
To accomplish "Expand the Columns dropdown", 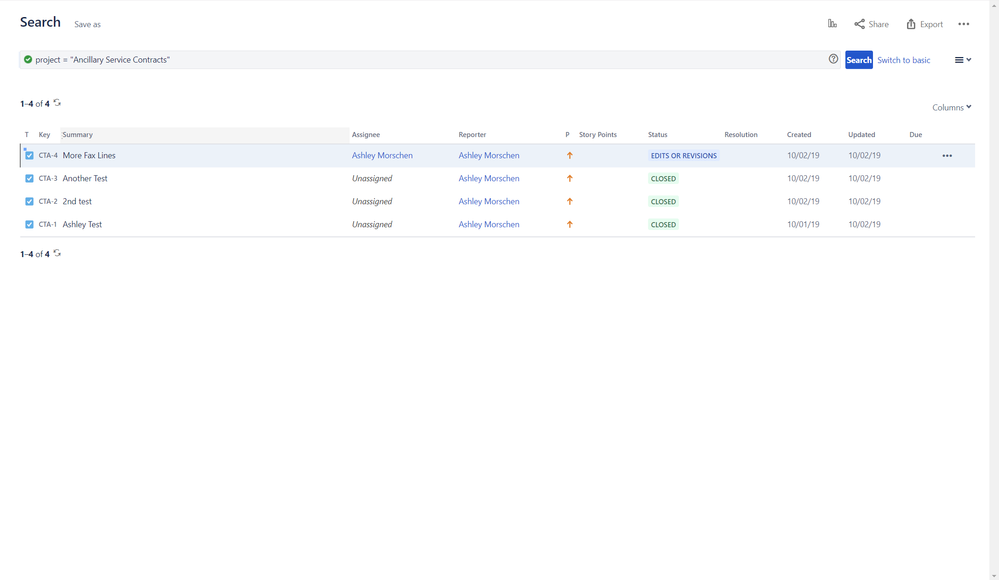I will coord(951,107).
